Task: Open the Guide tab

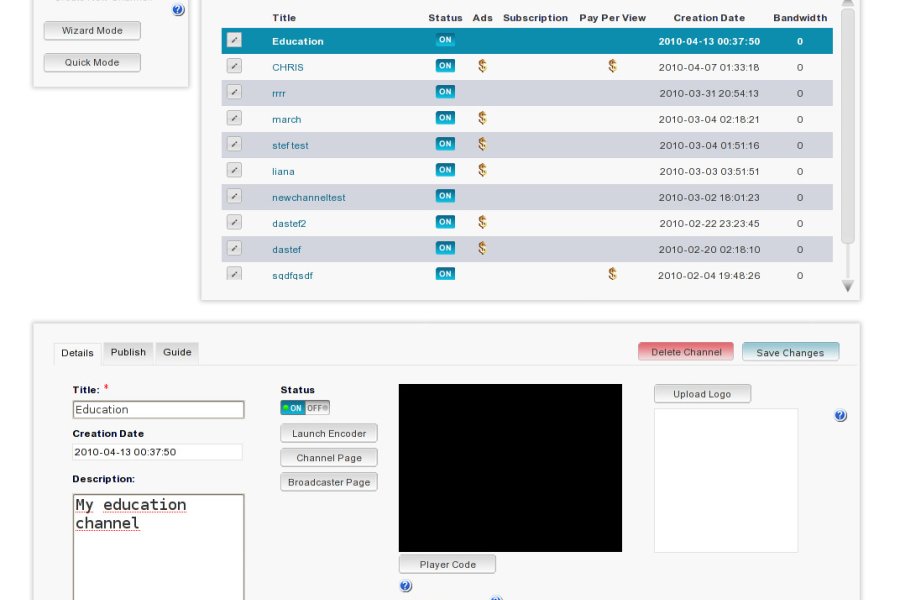Action: click(177, 352)
